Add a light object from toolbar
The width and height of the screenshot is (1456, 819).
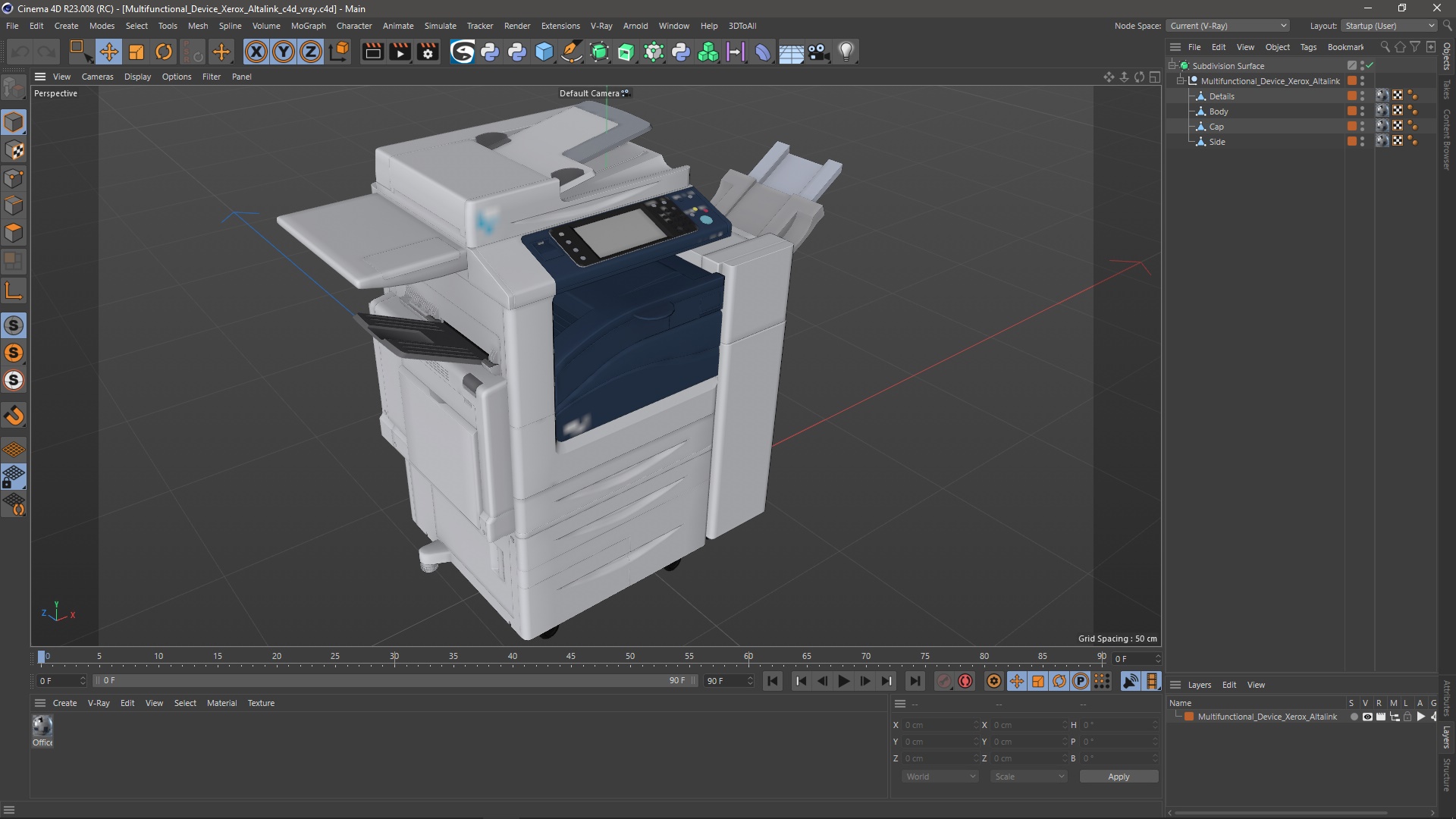[846, 52]
